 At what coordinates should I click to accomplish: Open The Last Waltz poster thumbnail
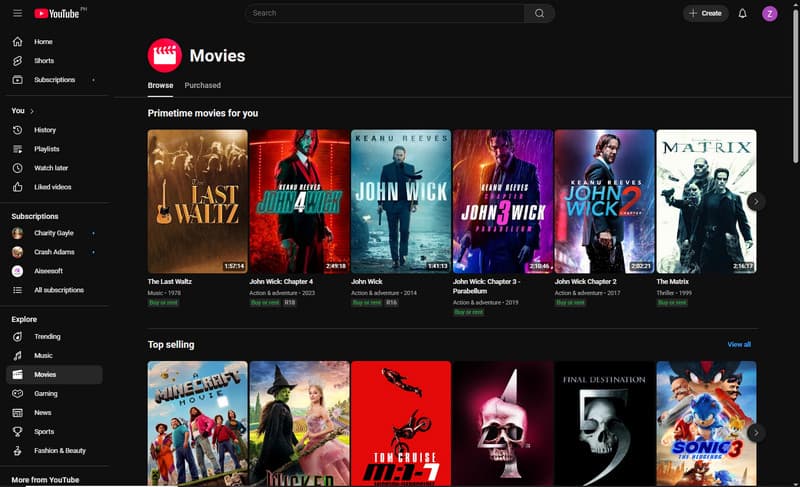(x=197, y=201)
